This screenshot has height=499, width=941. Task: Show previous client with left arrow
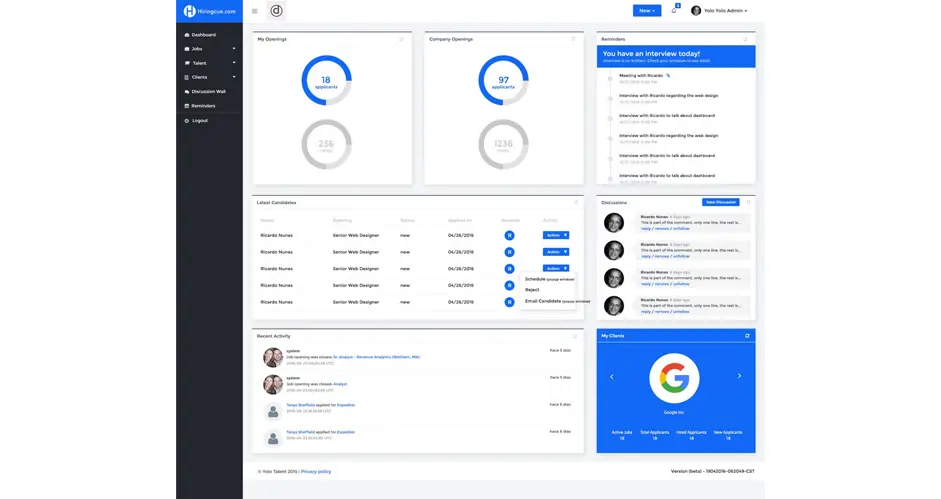tap(612, 376)
